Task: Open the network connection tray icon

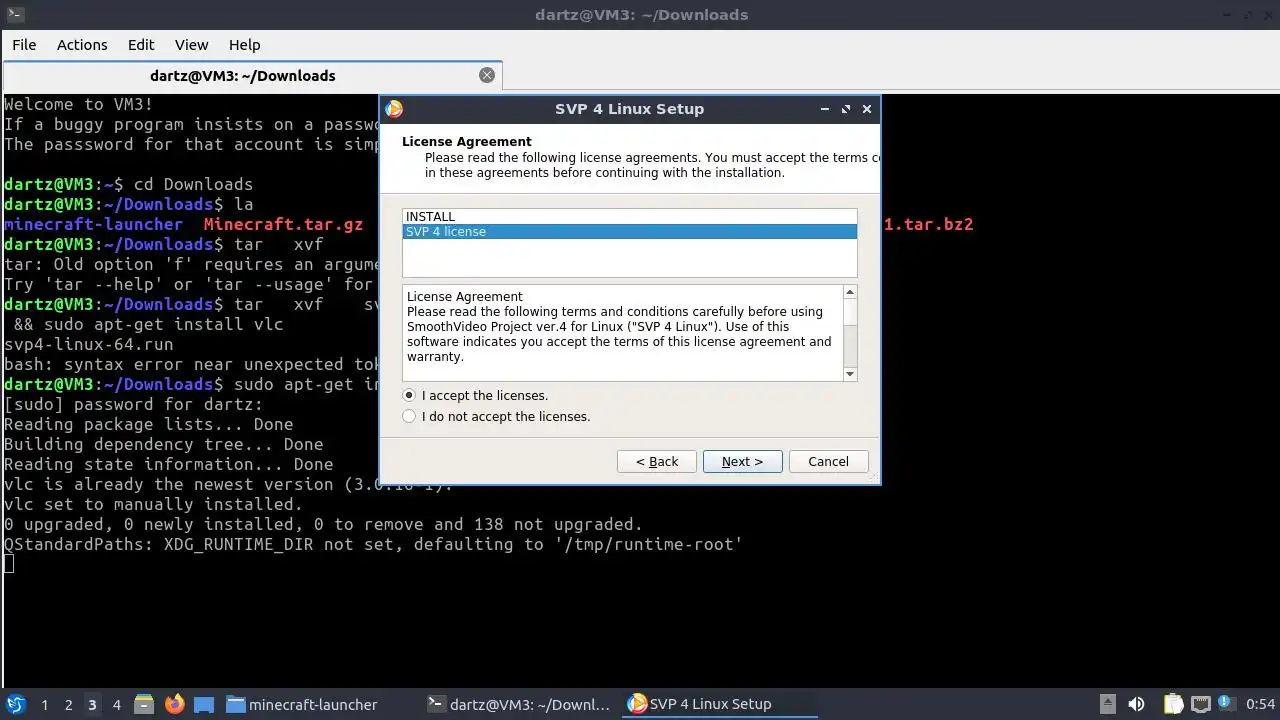Action: click(x=1201, y=704)
